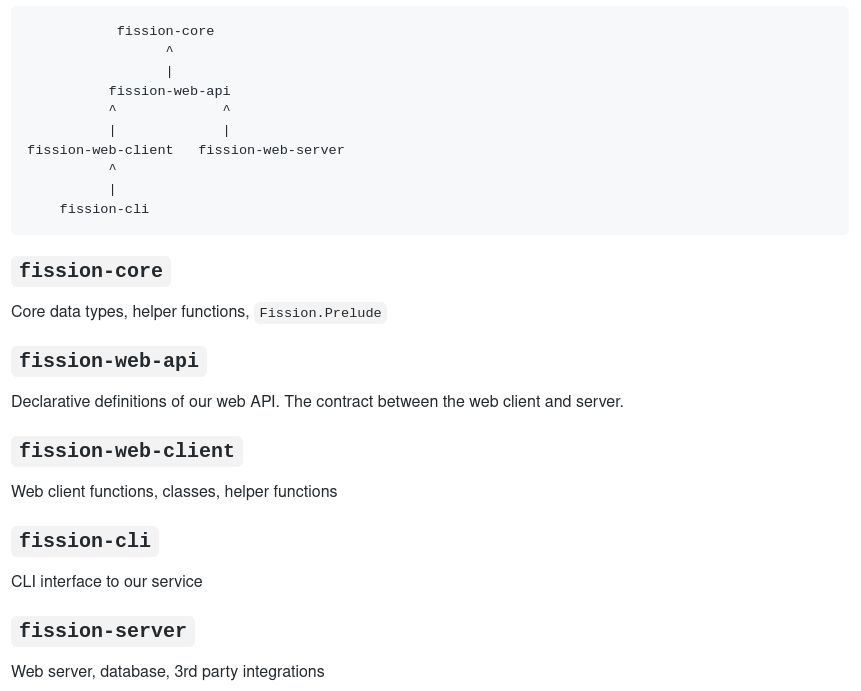This screenshot has height=691, width=861.
Task: Click fission-web-client text in diagram
Action: pyautogui.click(x=100, y=150)
